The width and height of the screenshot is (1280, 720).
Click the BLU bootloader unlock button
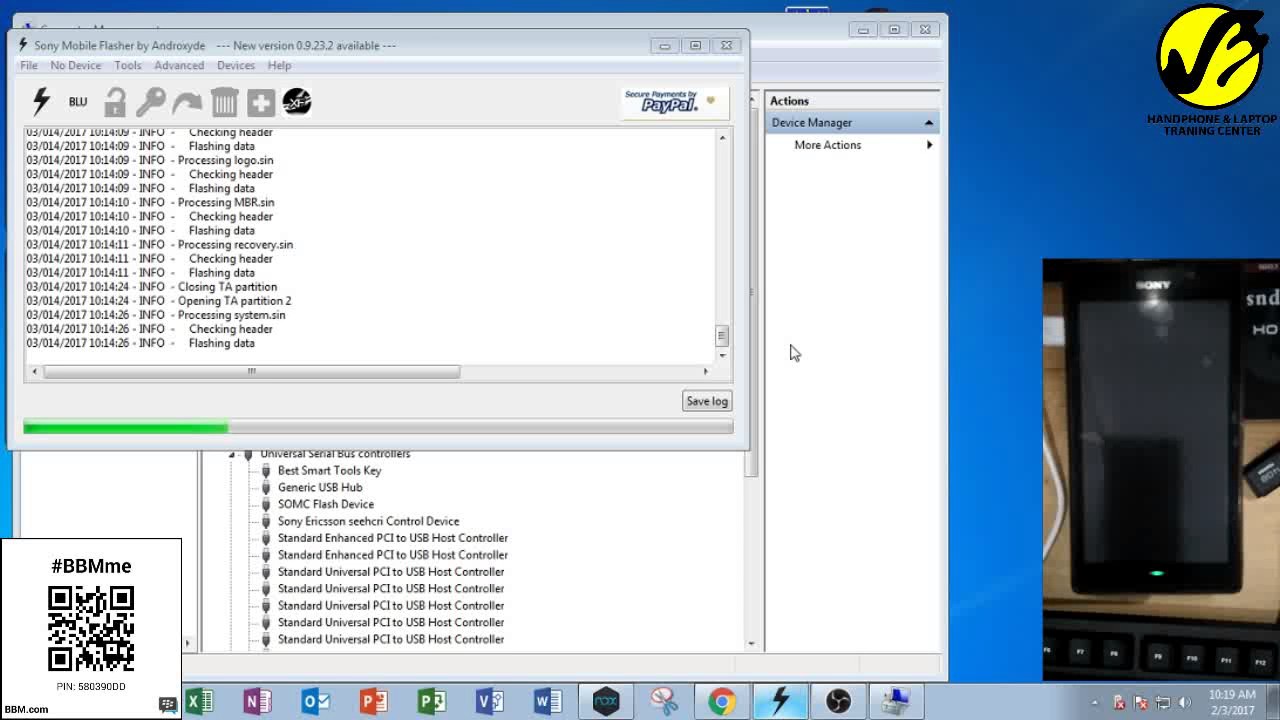pos(78,102)
